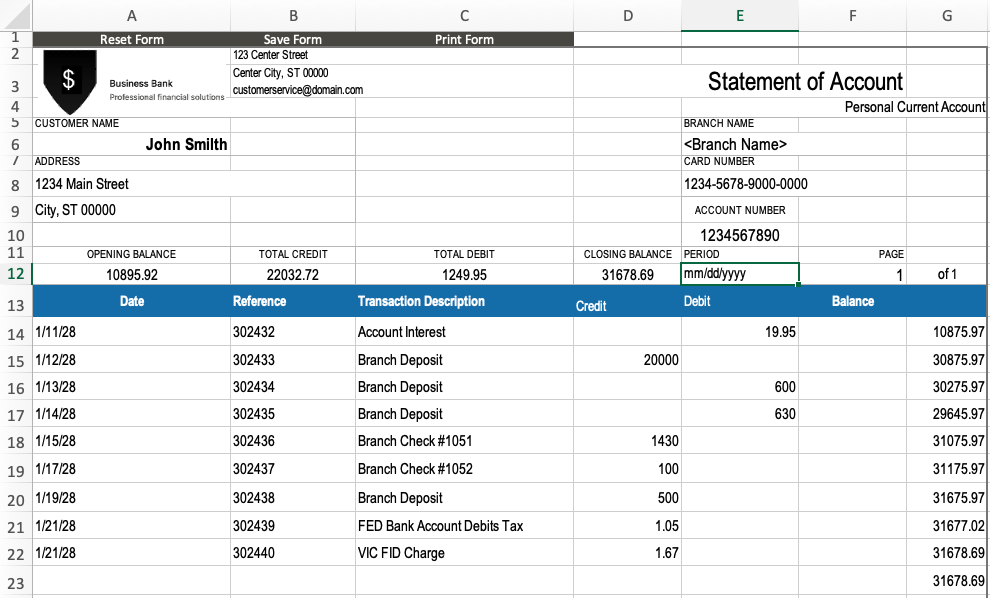The width and height of the screenshot is (990, 598).
Task: Select total credit value 22032.72
Action: (293, 274)
